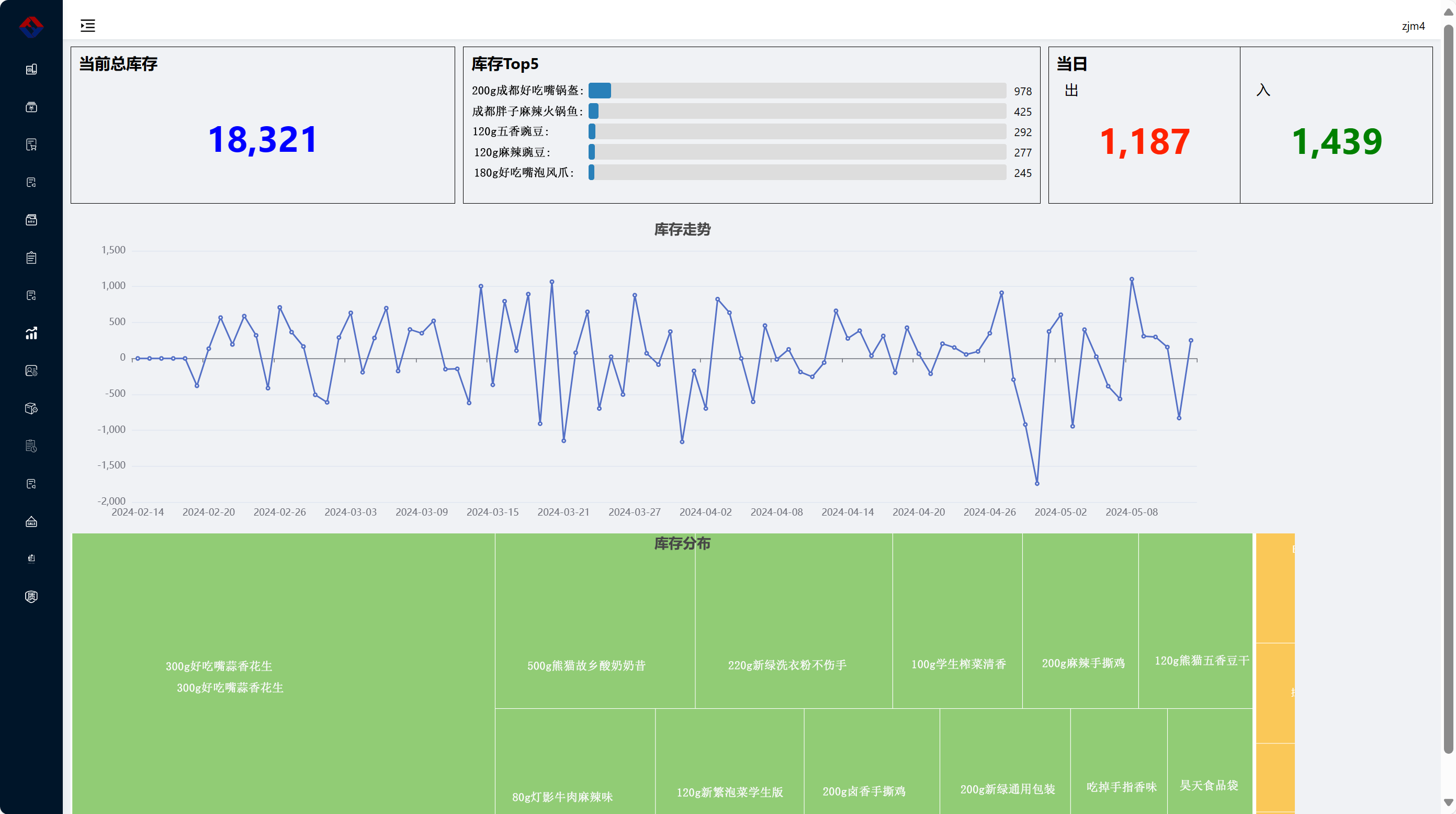The image size is (1456, 814).
Task: Click the scrollbar down arrow
Action: tap(1449, 802)
